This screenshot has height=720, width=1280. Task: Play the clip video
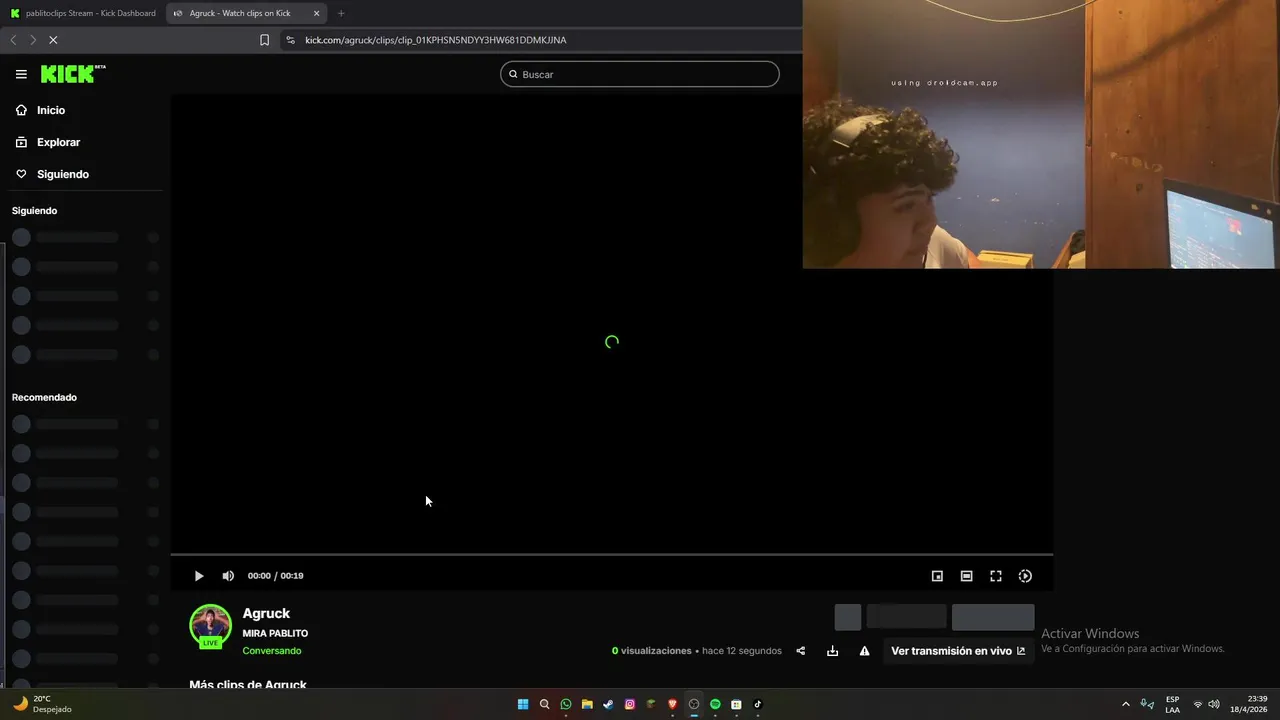point(198,576)
